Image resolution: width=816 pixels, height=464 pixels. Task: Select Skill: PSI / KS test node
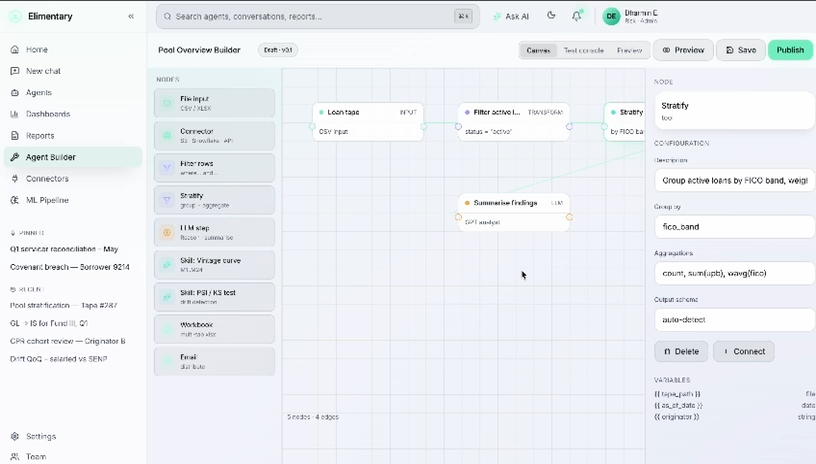click(214, 297)
